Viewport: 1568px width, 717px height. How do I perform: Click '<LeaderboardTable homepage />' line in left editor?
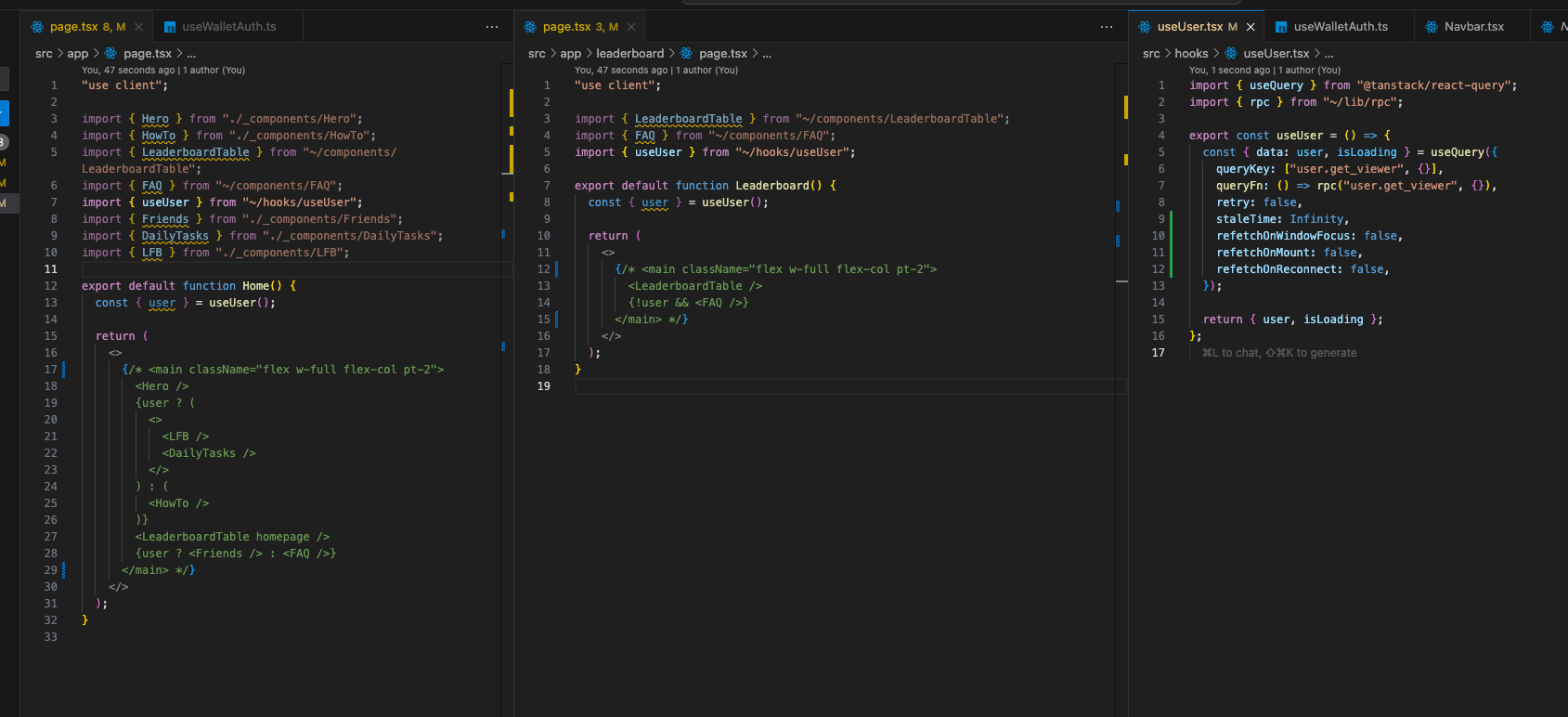[232, 537]
